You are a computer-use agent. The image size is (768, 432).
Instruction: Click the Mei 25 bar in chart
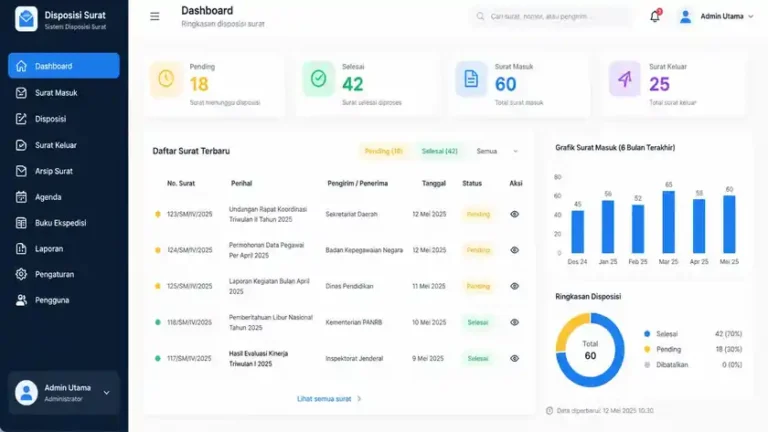pos(729,224)
